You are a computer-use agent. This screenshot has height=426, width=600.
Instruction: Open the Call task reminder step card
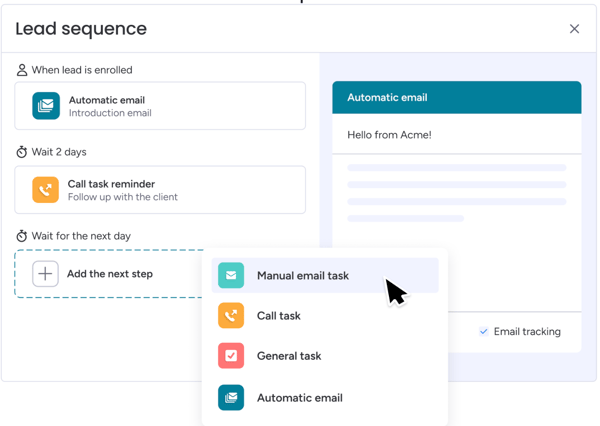(160, 190)
